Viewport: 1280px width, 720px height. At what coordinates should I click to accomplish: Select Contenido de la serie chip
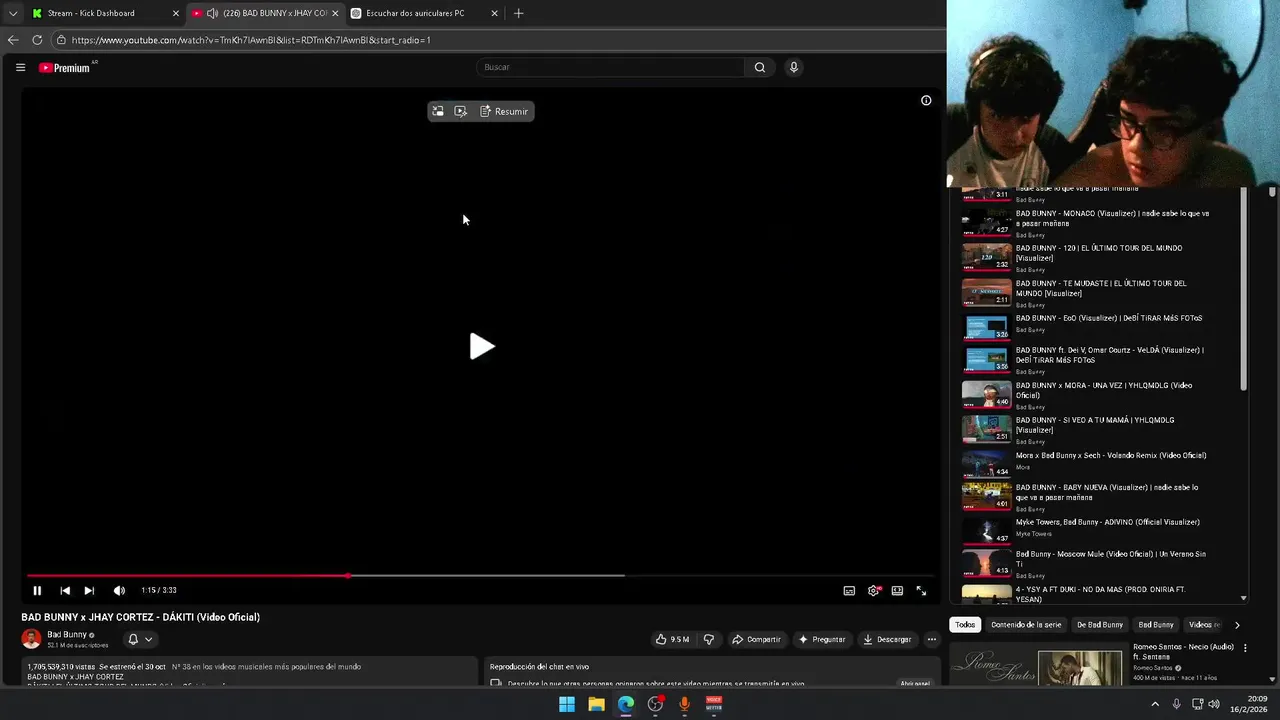click(x=1026, y=625)
